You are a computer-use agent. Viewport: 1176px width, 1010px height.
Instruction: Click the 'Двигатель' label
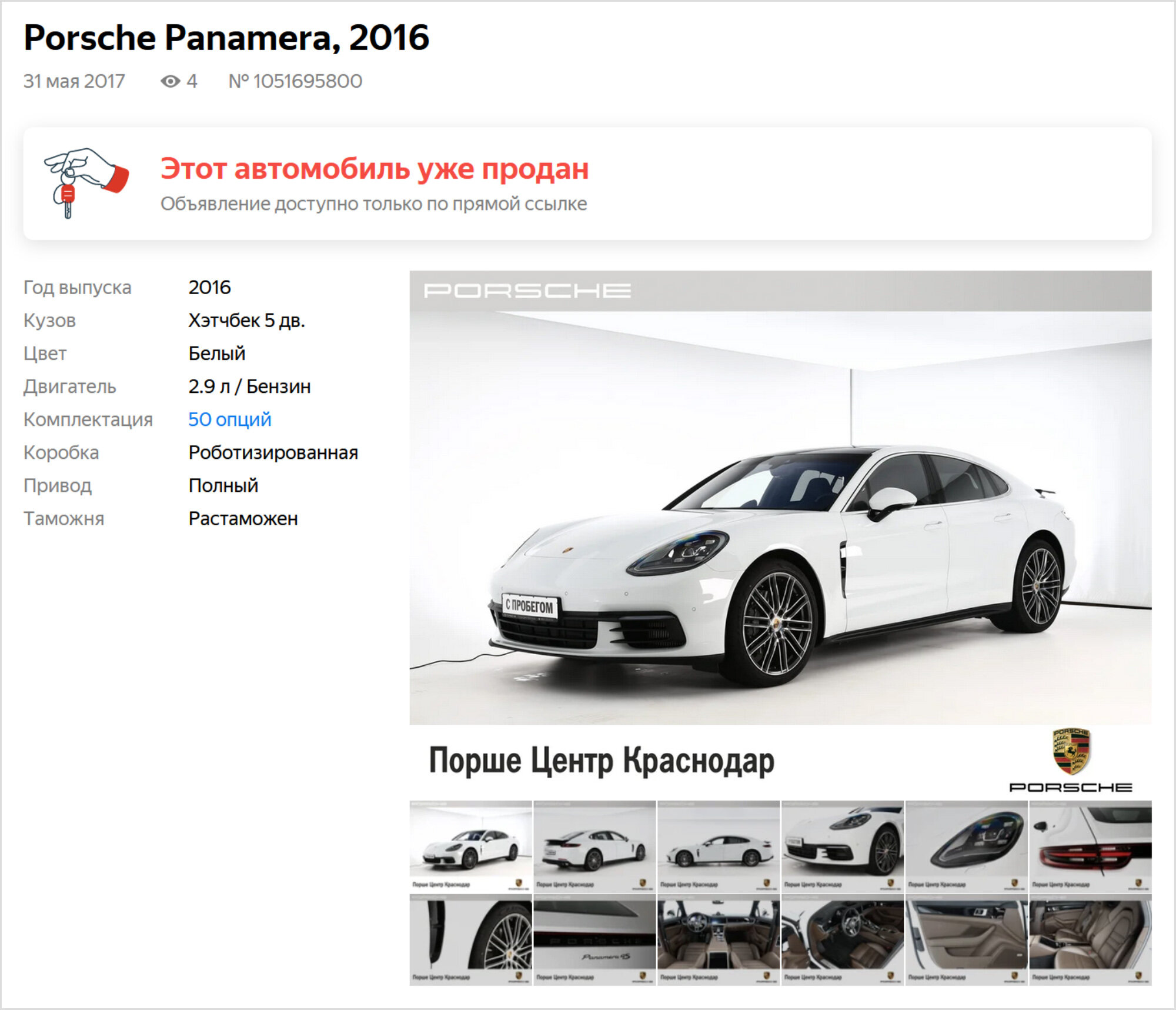coord(70,386)
